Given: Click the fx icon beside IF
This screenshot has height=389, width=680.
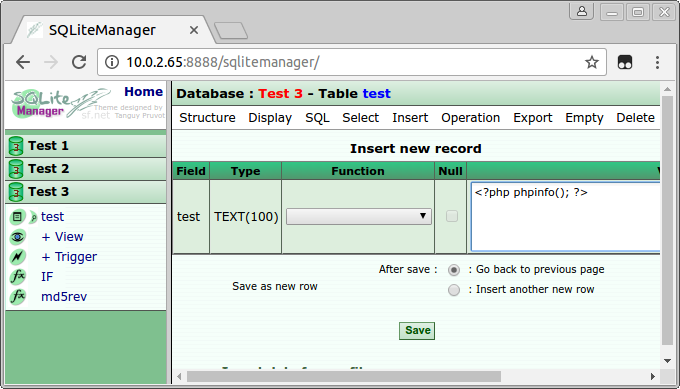Looking at the screenshot, I should [x=17, y=277].
